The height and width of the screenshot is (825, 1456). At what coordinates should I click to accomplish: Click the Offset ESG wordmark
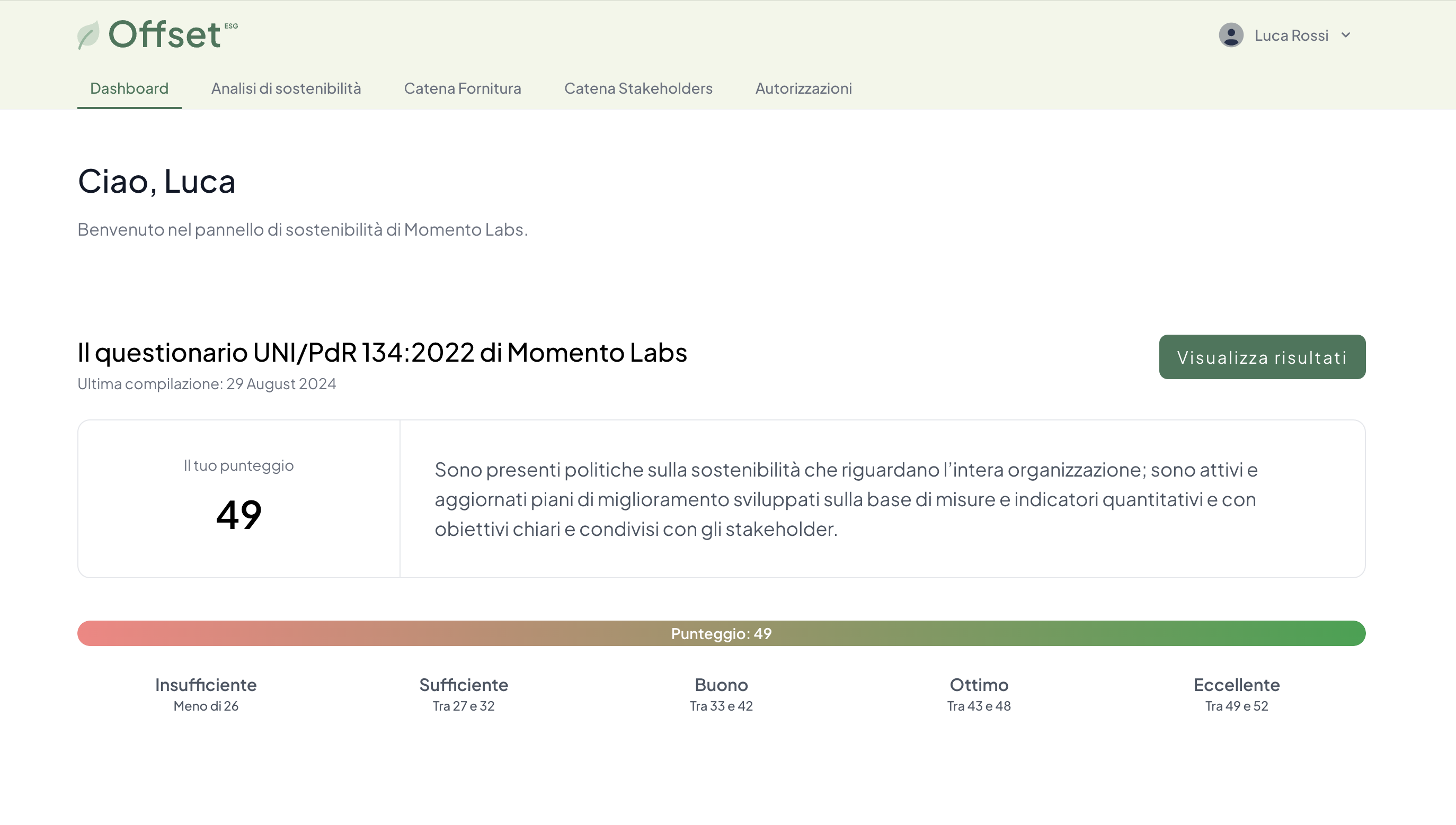(x=172, y=34)
